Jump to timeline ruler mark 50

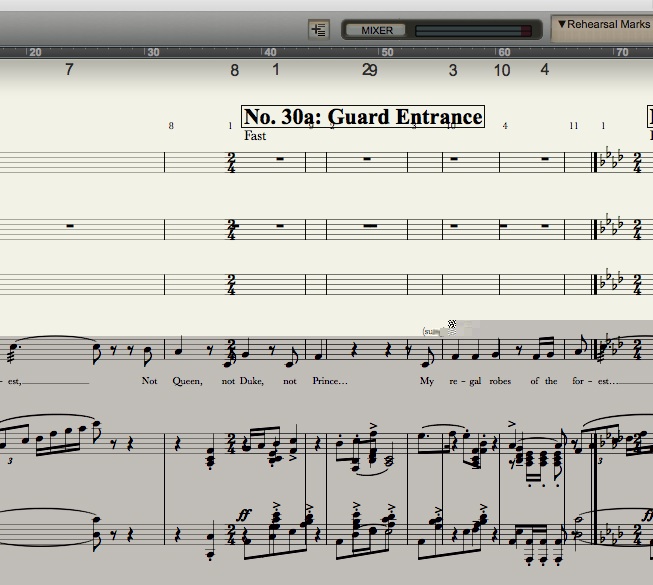tap(387, 52)
